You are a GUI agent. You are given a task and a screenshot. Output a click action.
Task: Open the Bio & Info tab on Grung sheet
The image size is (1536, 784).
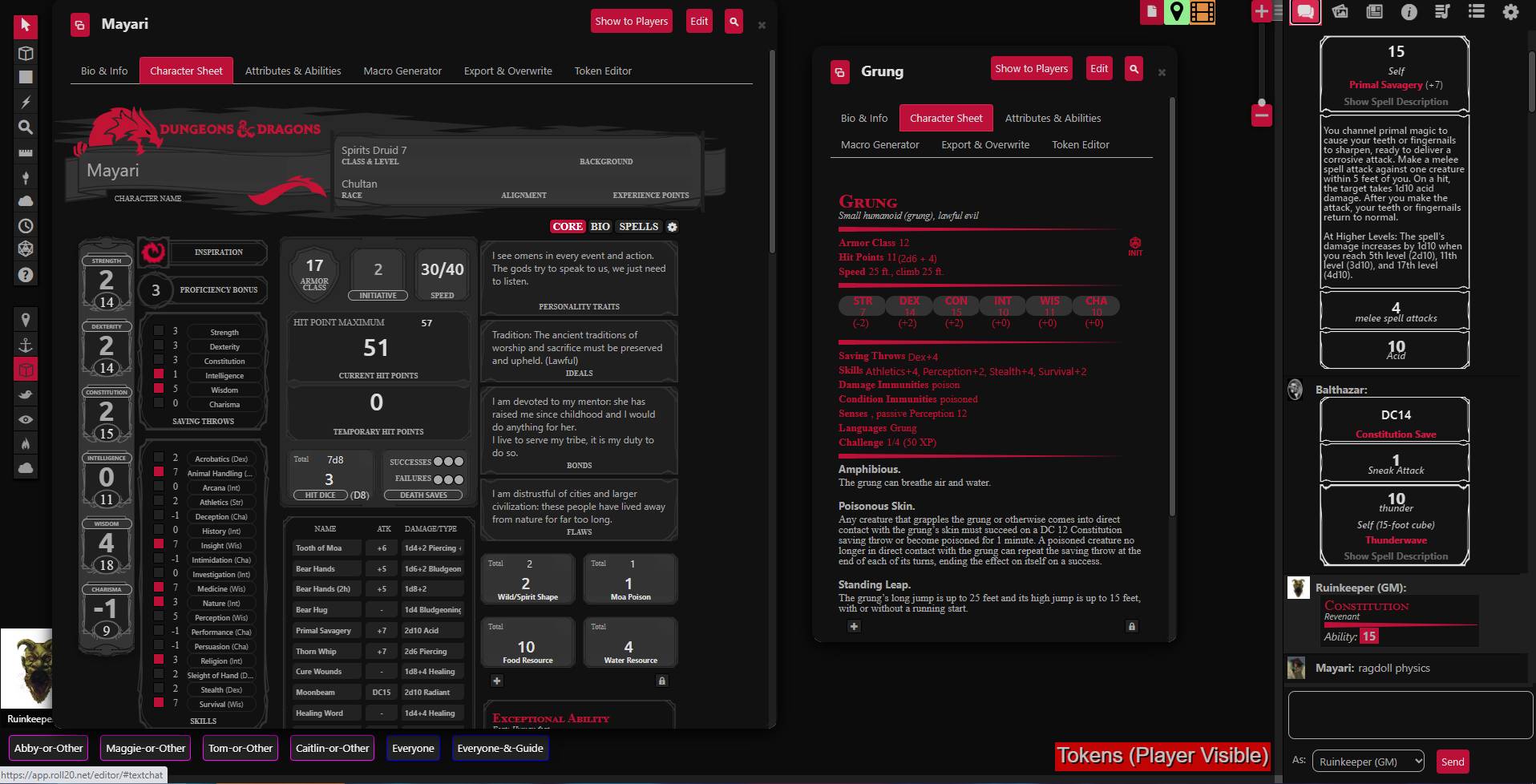click(x=863, y=118)
